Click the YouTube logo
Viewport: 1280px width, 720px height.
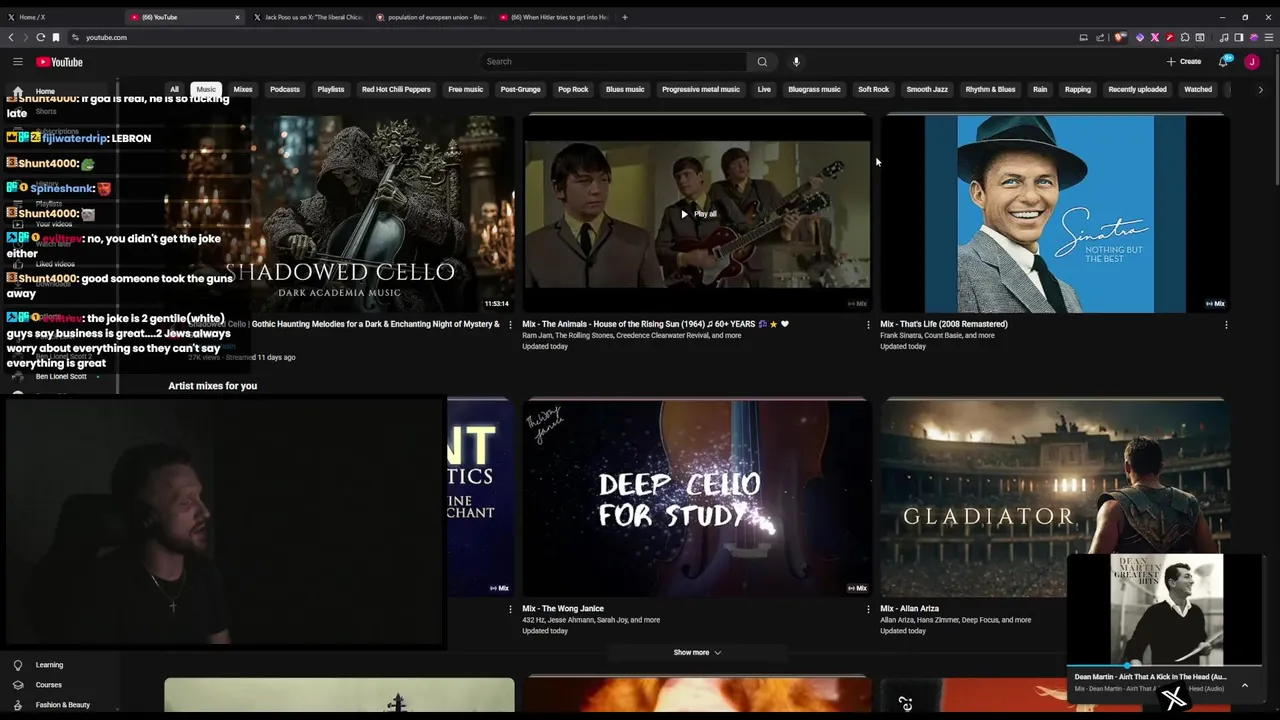(60, 62)
